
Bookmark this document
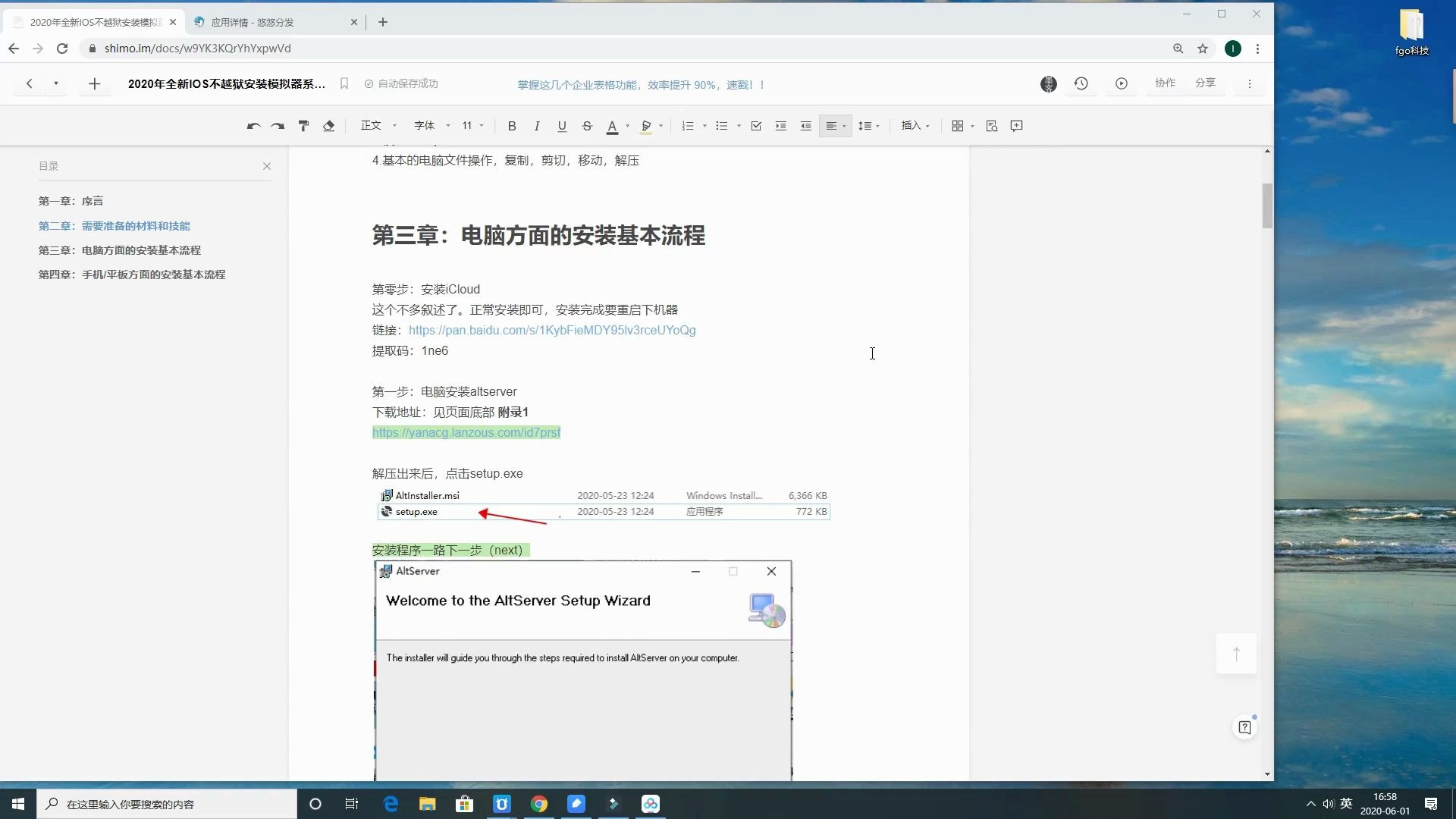344,83
